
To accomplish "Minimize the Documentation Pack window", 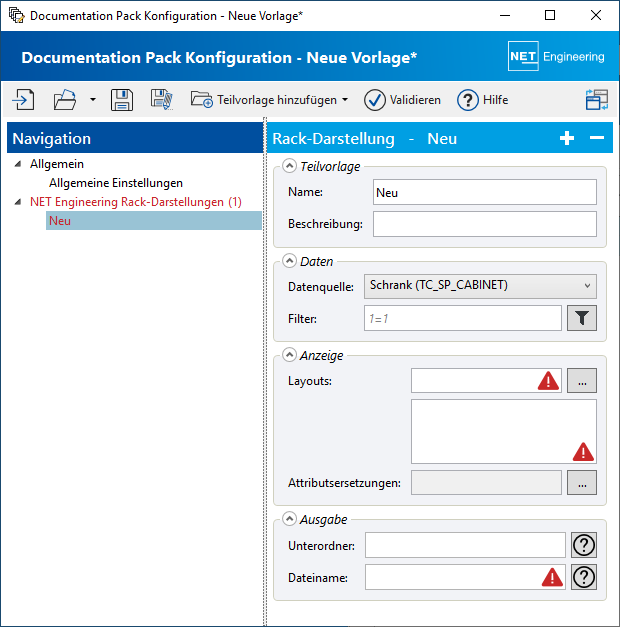I will (505, 16).
